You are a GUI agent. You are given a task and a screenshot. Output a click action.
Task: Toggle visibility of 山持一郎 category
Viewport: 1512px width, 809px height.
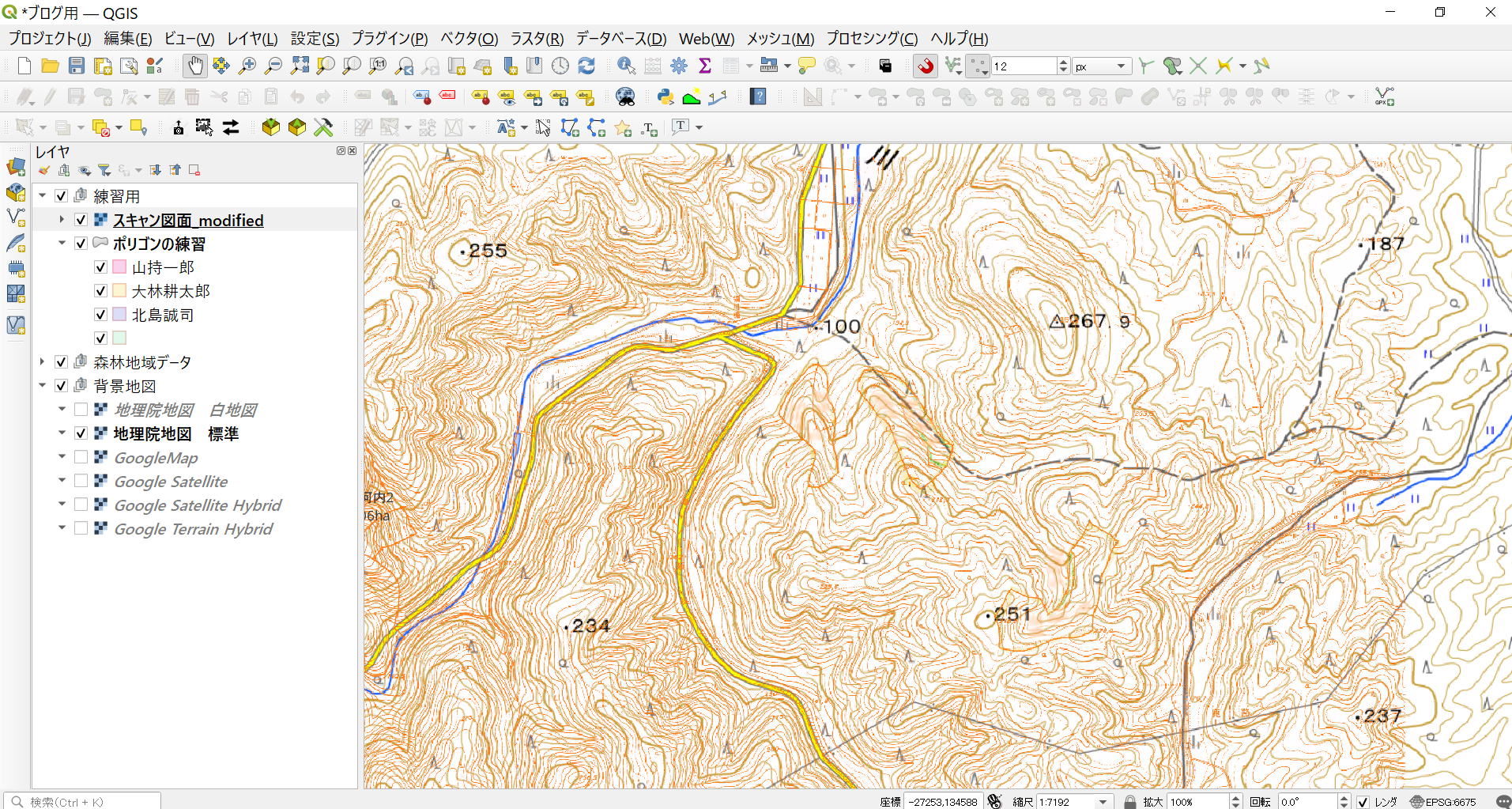point(100,267)
